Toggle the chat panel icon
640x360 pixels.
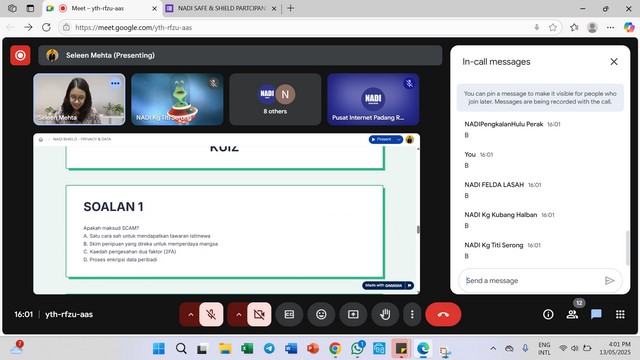point(596,314)
